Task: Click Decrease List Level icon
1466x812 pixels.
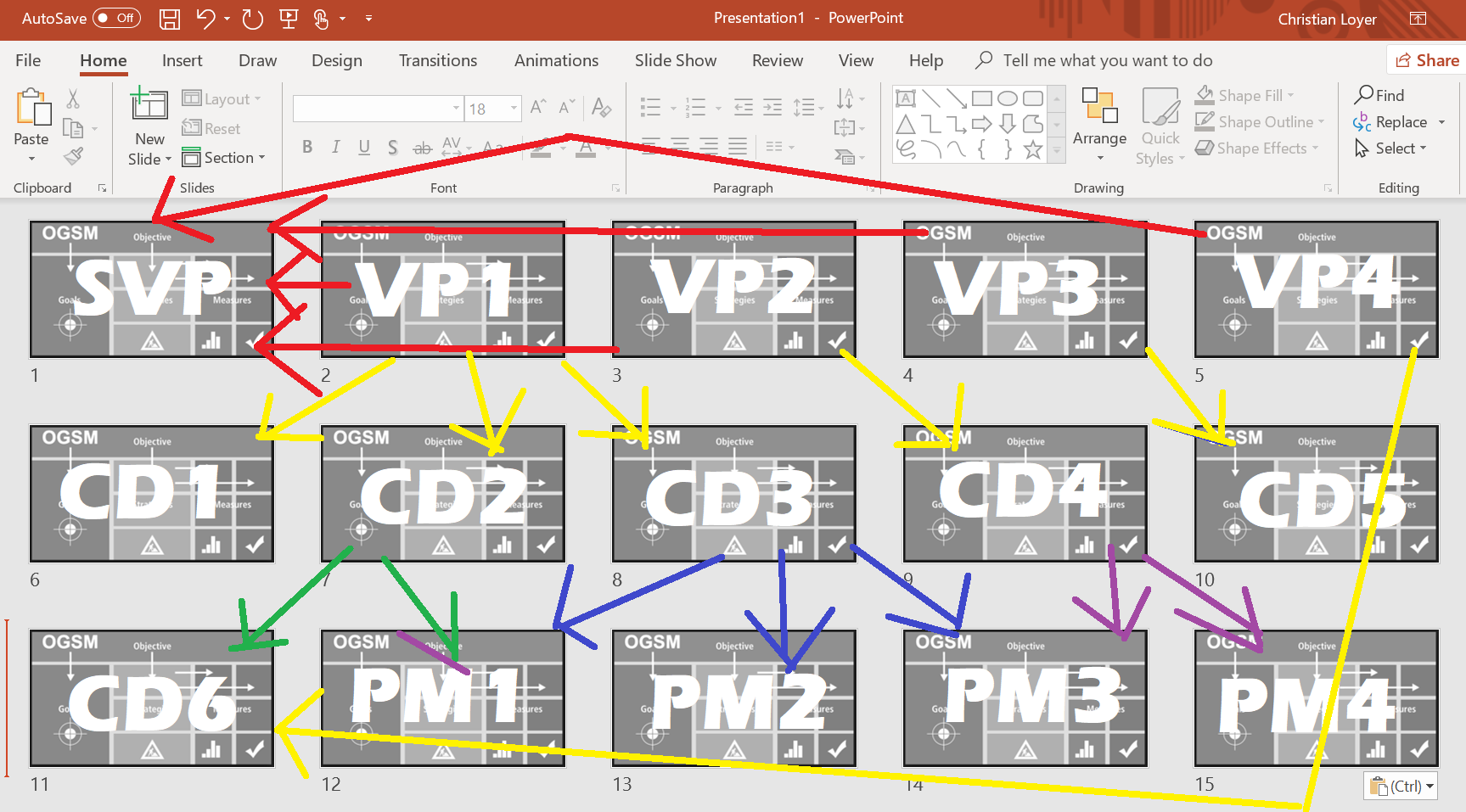Action: click(744, 107)
